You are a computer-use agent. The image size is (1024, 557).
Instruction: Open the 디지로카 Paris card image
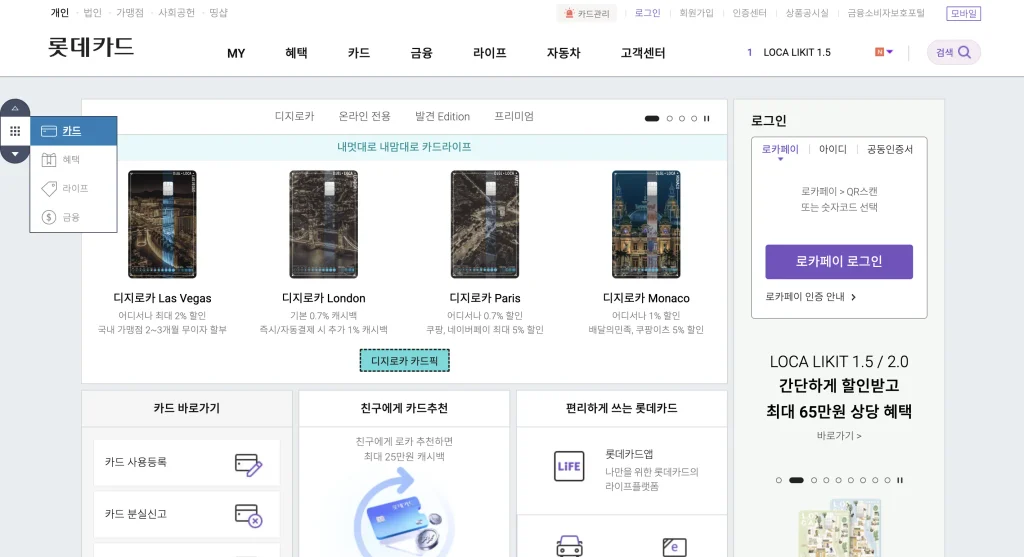[x=485, y=224]
